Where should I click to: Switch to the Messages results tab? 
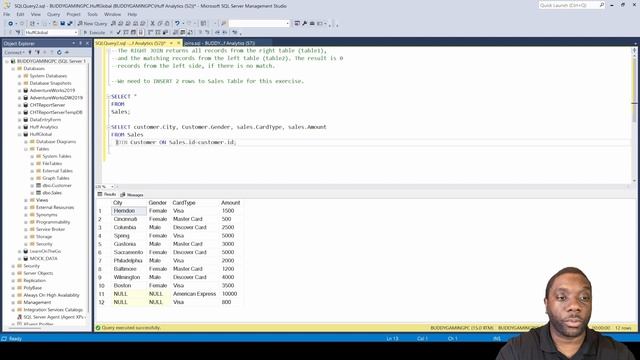coord(132,195)
